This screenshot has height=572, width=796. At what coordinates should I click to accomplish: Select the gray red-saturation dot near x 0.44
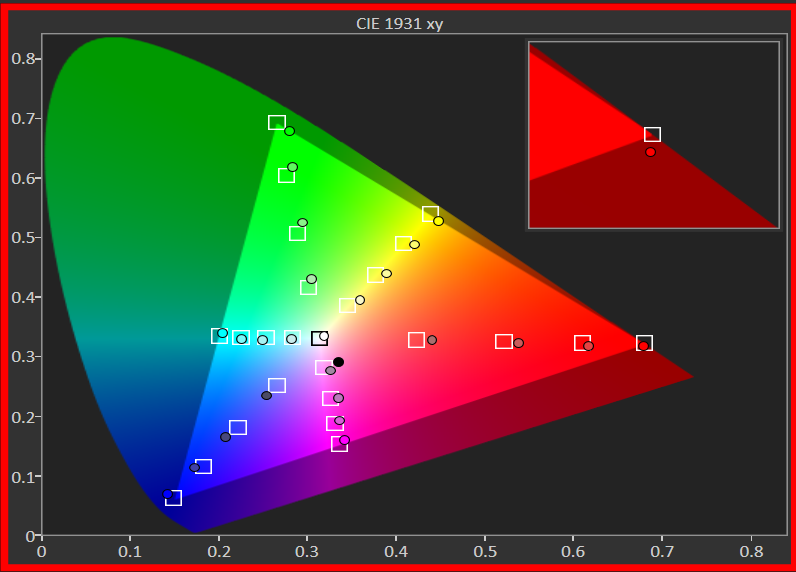point(432,340)
